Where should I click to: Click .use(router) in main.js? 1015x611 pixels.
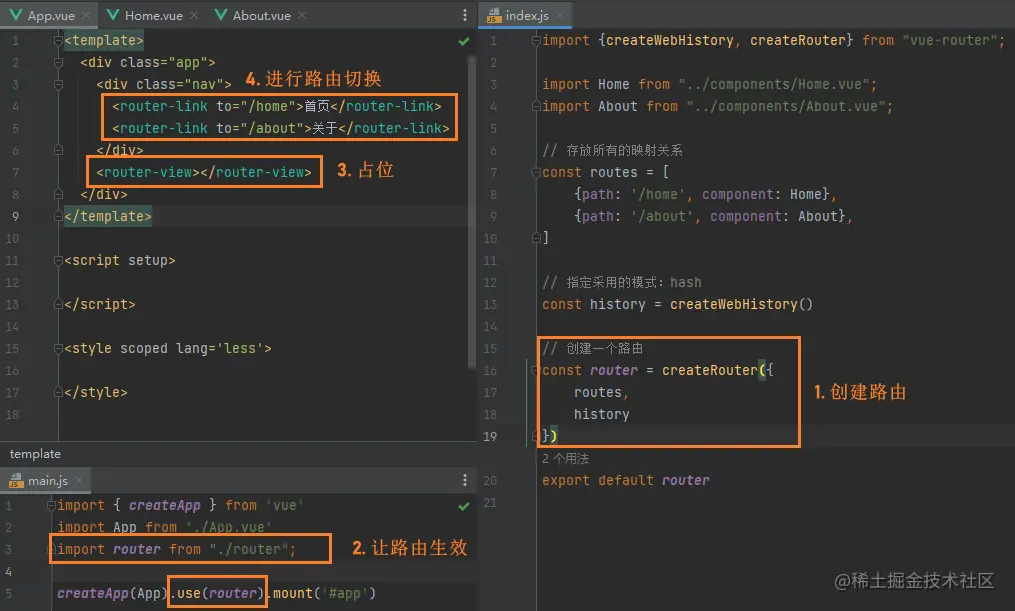pyautogui.click(x=218, y=593)
